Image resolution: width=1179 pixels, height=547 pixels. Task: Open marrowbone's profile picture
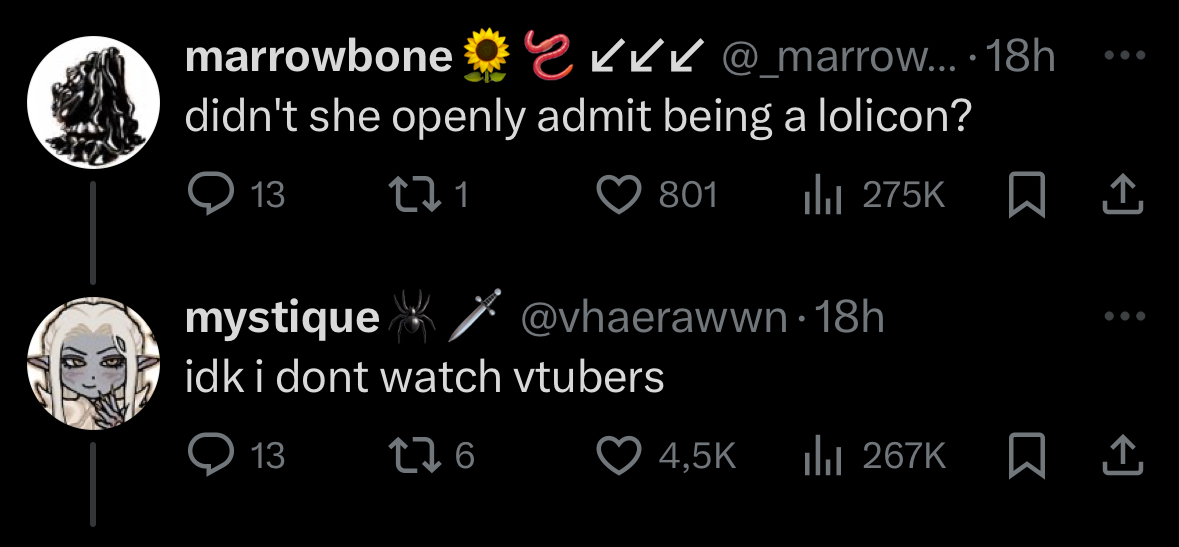click(93, 102)
